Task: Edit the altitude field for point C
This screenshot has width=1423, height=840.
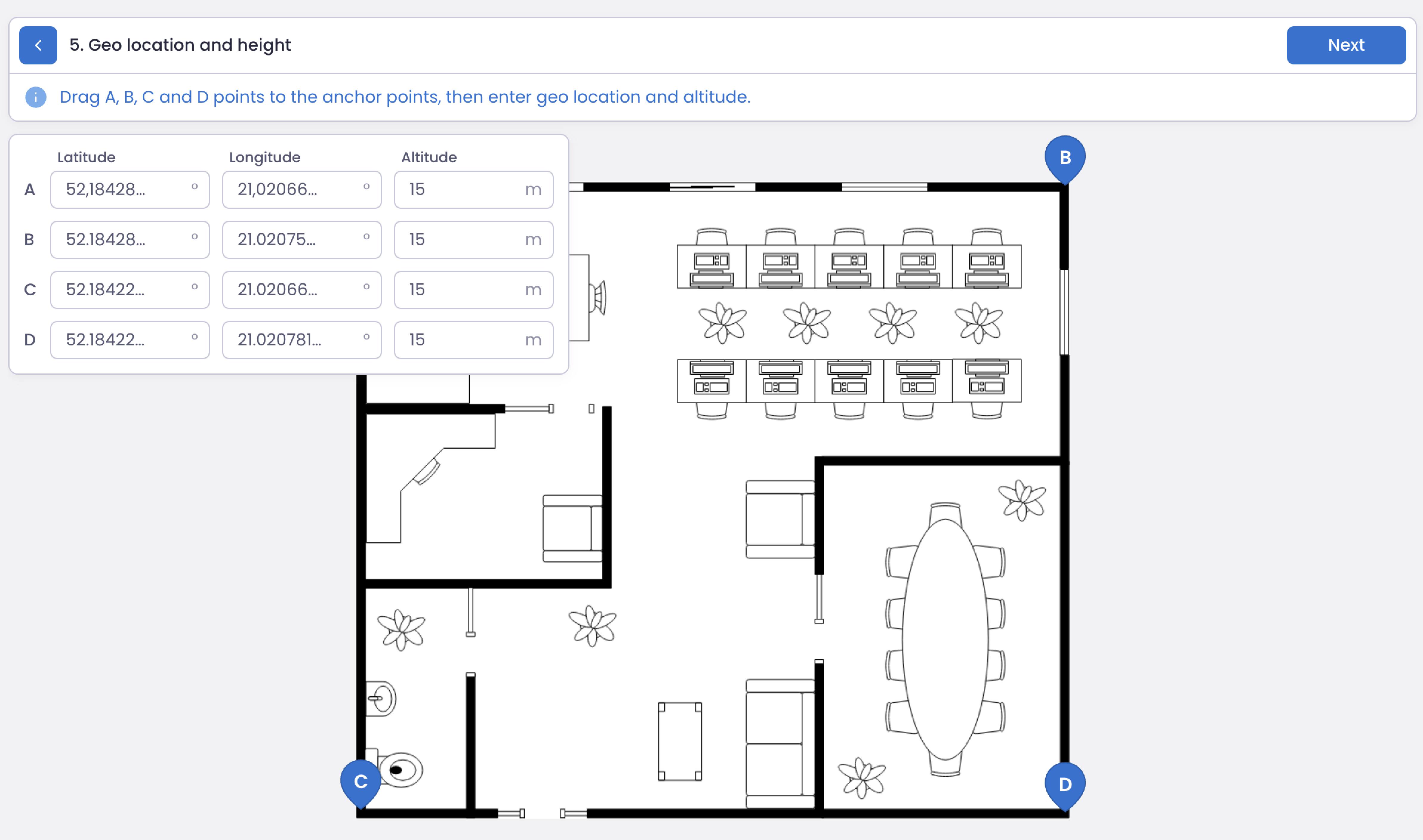Action: tap(473, 290)
